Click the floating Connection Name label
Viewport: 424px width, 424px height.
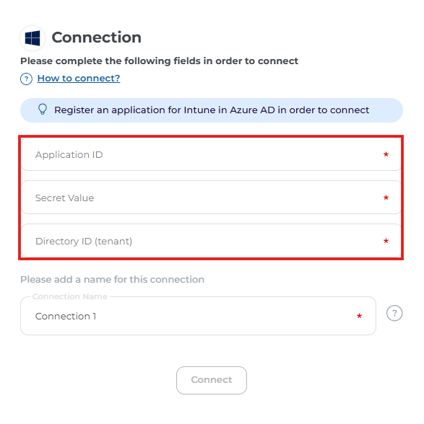[x=70, y=296]
